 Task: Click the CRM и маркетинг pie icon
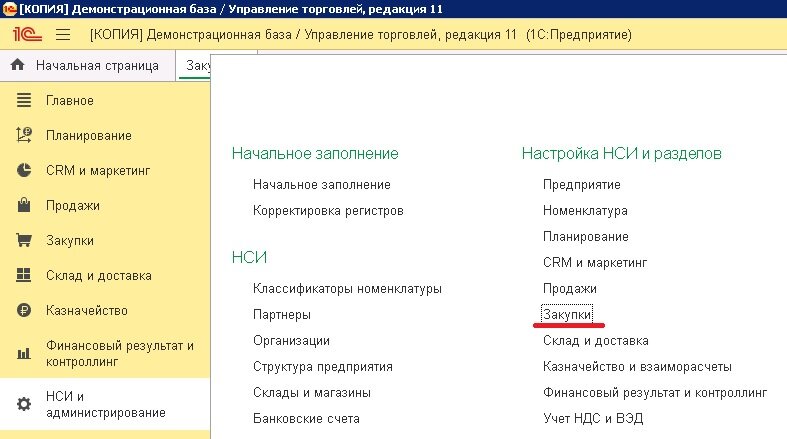pyautogui.click(x=24, y=170)
